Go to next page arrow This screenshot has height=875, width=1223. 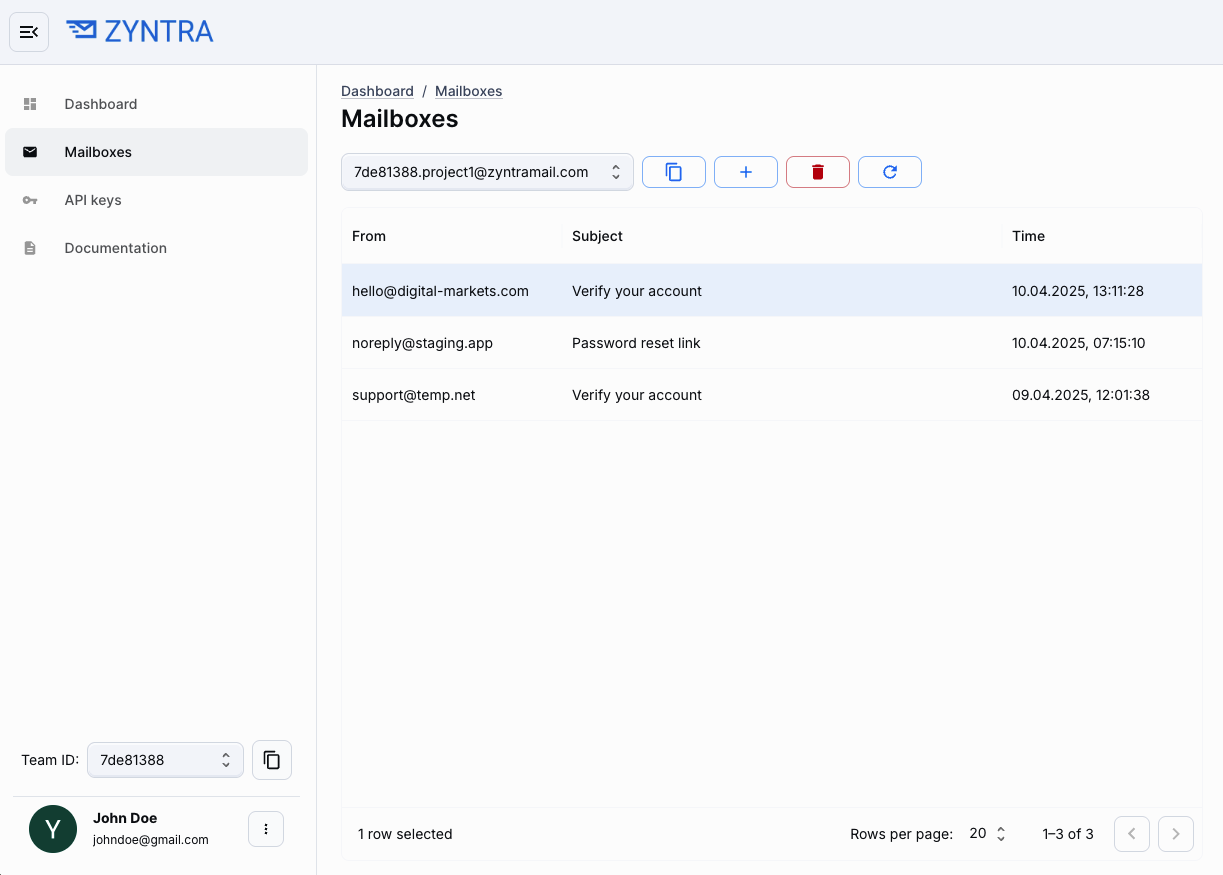1176,834
